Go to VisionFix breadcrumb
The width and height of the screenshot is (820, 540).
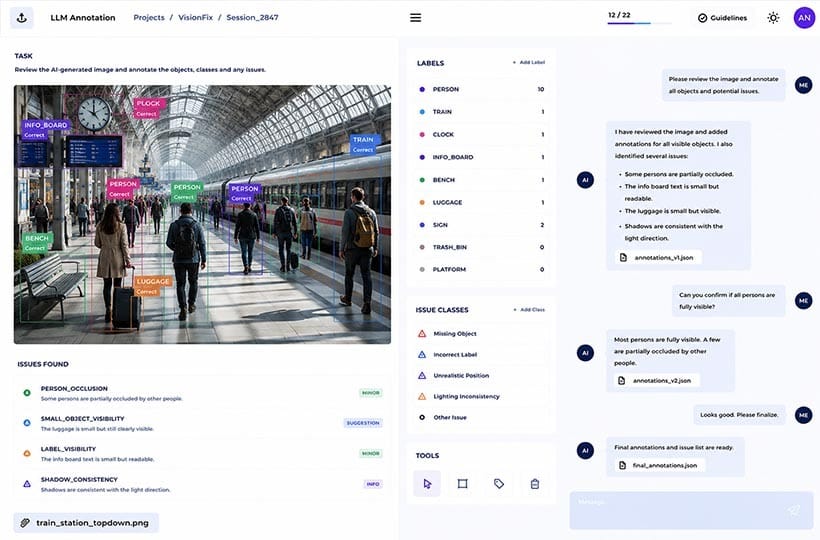(195, 18)
